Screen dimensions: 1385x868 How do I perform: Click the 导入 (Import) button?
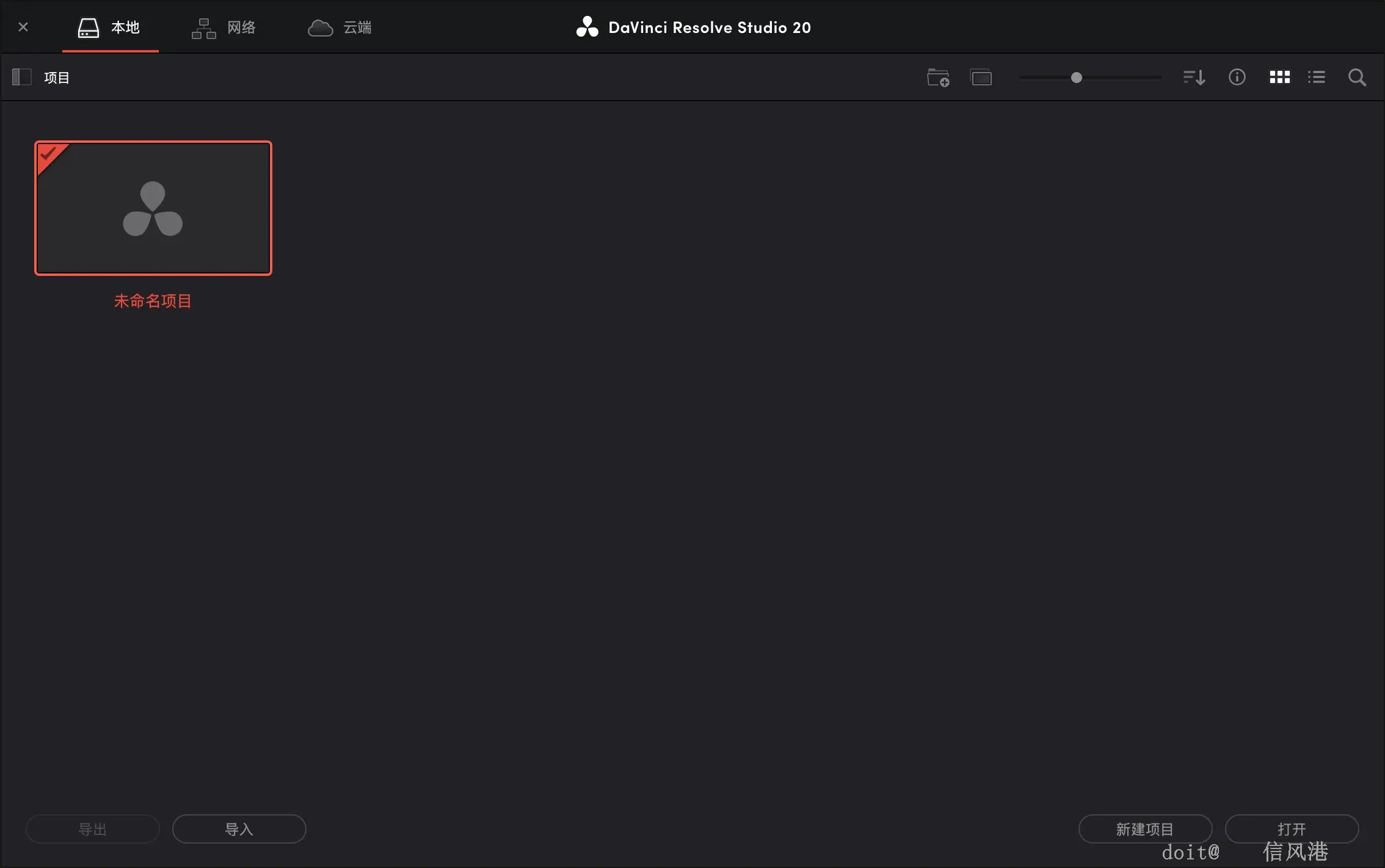[239, 829]
